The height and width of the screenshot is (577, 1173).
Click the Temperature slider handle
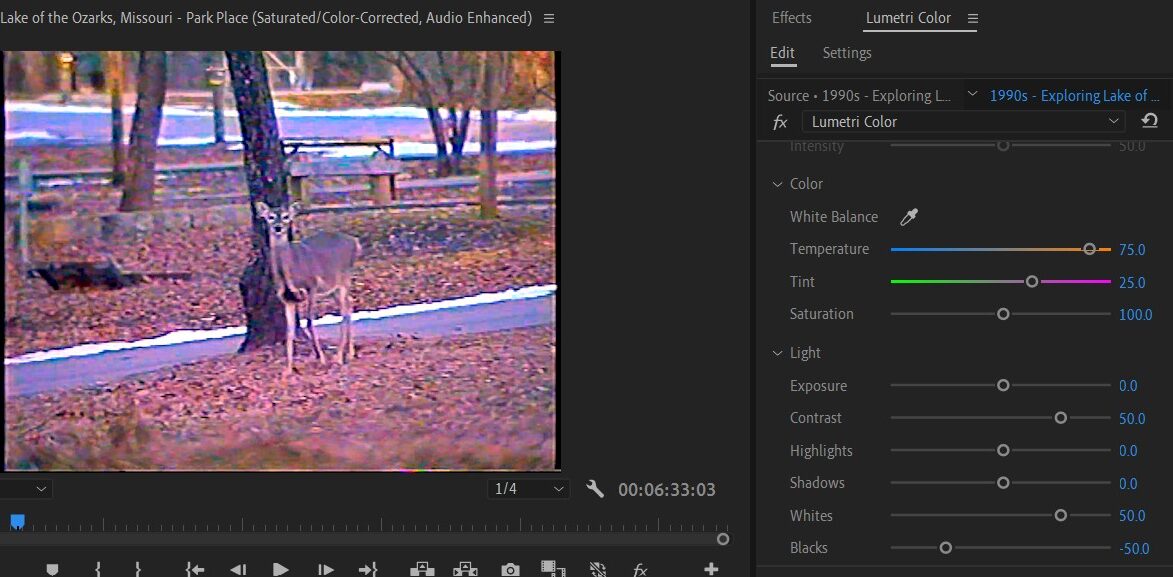click(x=1089, y=249)
